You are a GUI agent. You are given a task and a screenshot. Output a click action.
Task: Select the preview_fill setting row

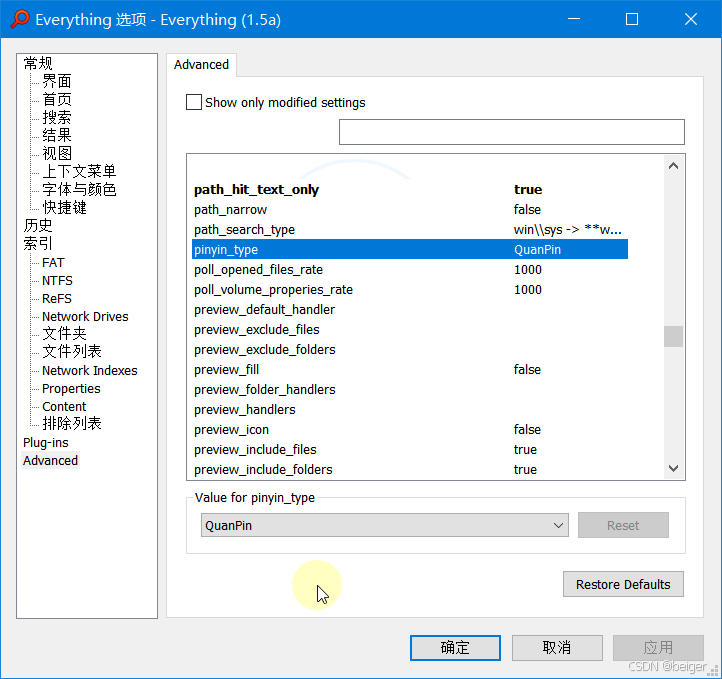pos(410,370)
